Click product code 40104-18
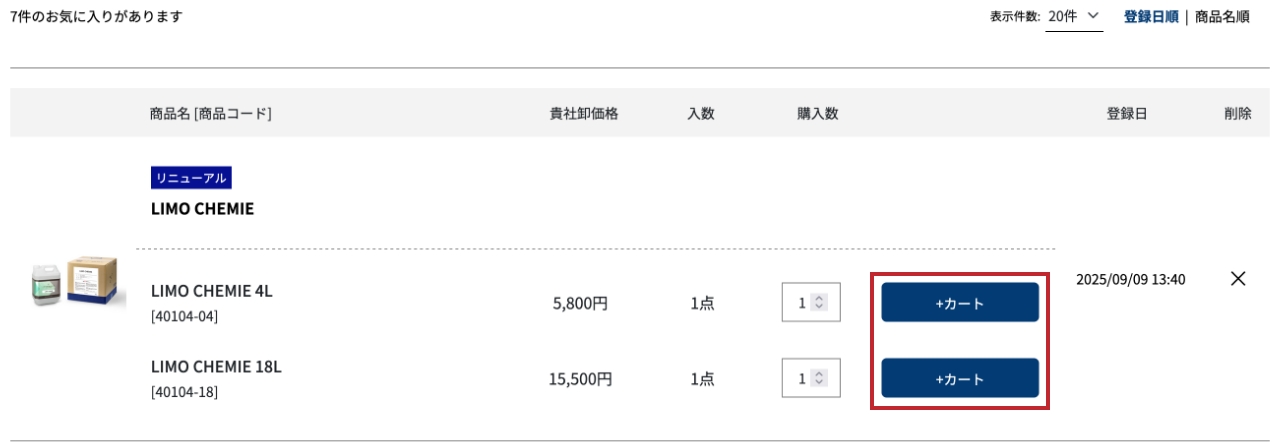1280x446 pixels. point(184,392)
